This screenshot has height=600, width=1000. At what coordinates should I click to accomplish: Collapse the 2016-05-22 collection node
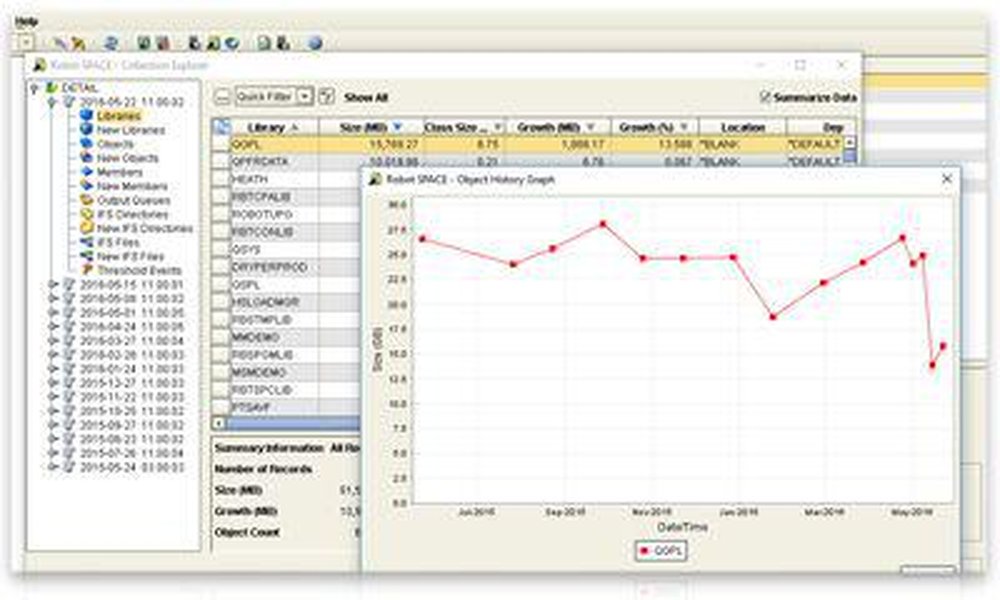click(53, 102)
